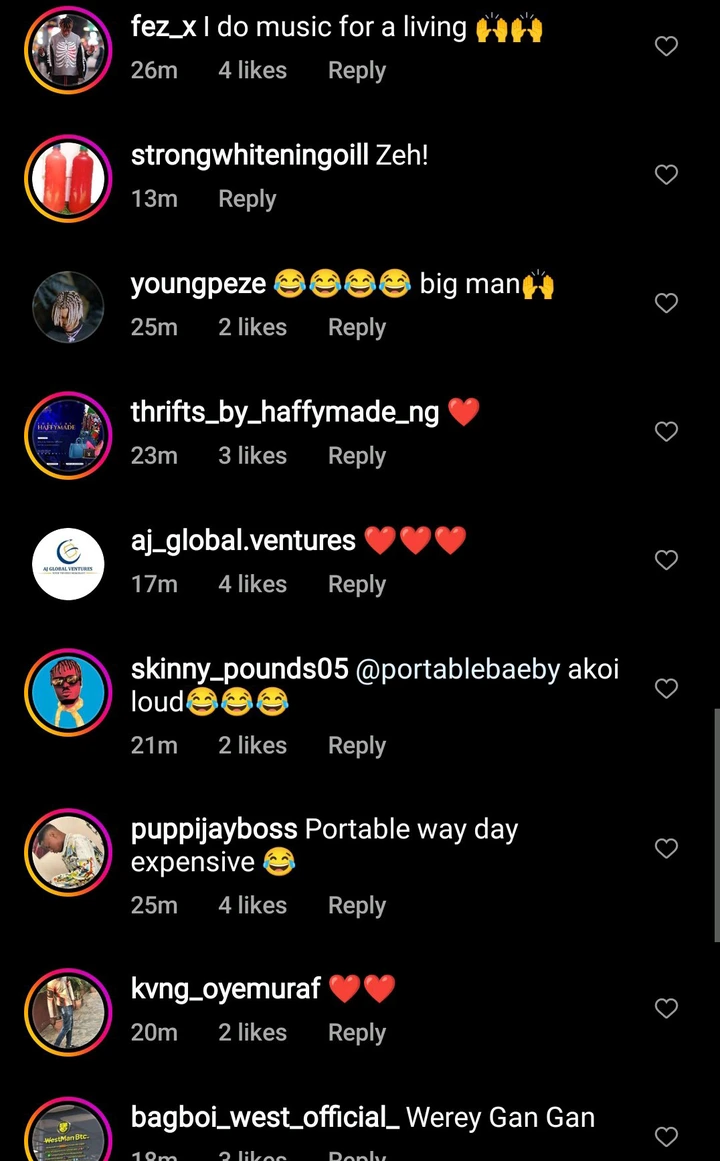Reply to fez_x's comment
This screenshot has height=1161, width=720.
pyautogui.click(x=356, y=71)
